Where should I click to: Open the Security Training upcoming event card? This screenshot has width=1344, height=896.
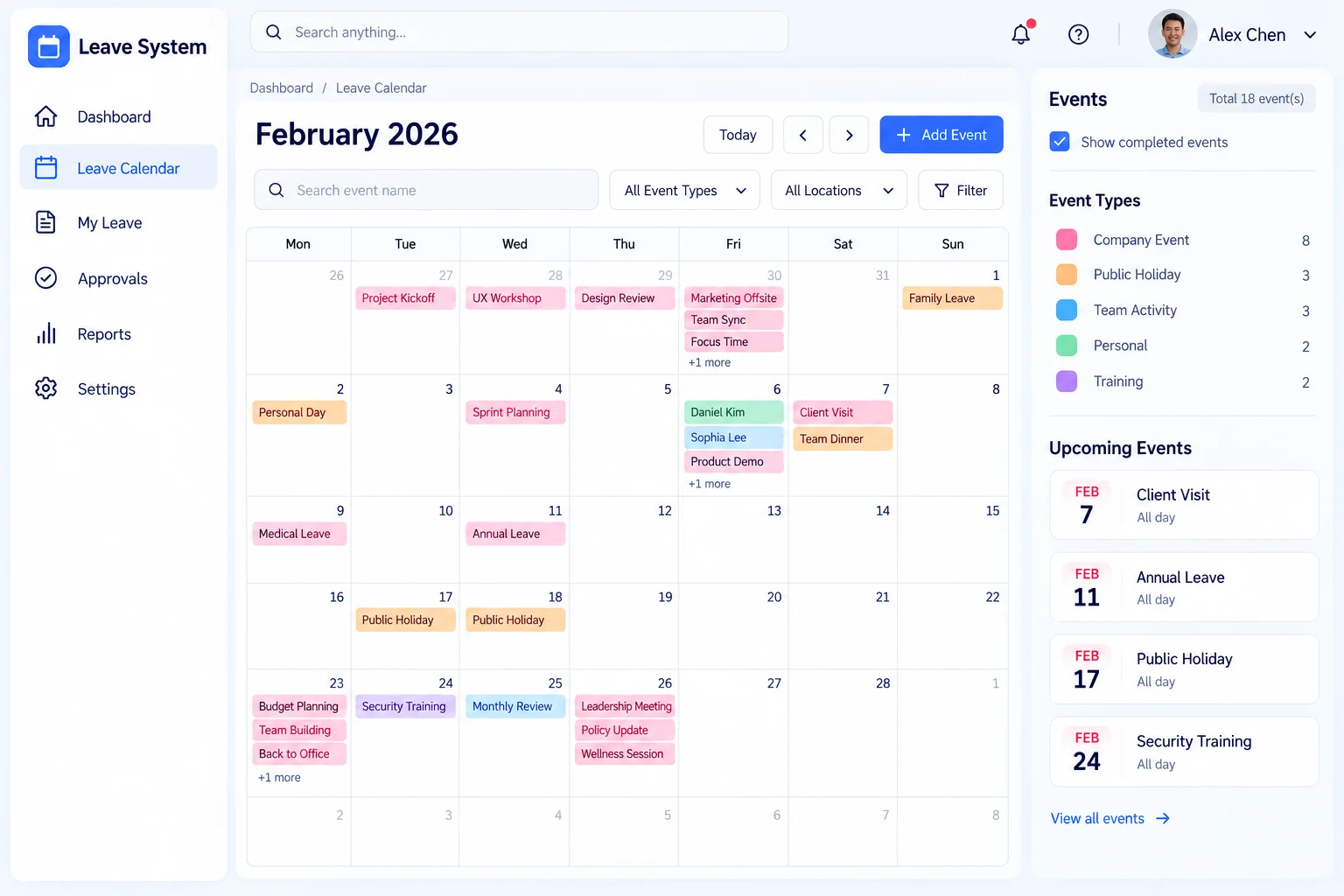tap(1184, 752)
